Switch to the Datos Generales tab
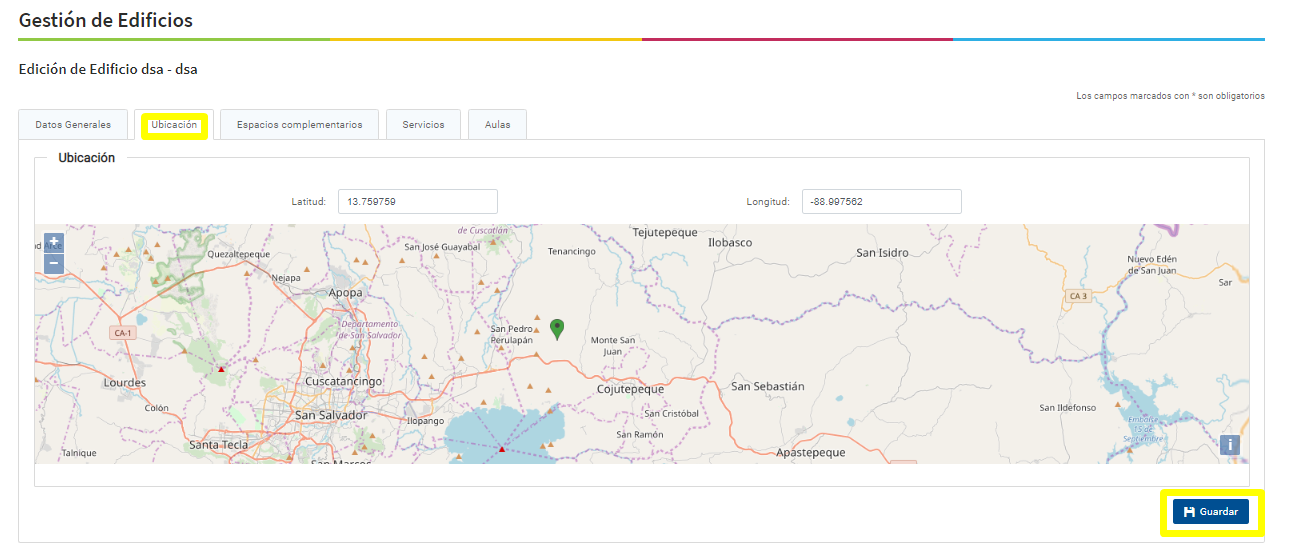 pyautogui.click(x=73, y=125)
